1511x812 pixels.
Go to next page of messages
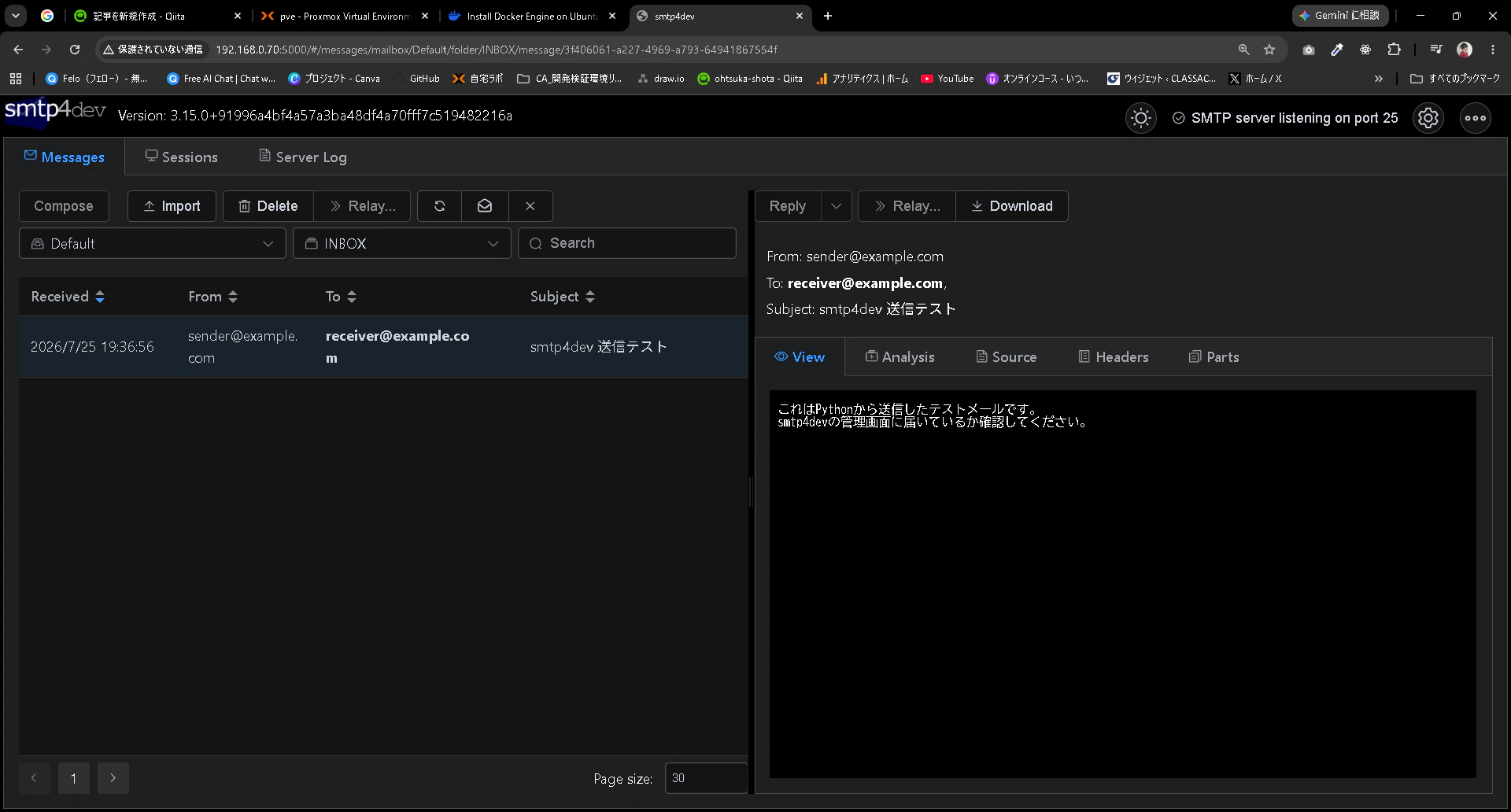[113, 778]
